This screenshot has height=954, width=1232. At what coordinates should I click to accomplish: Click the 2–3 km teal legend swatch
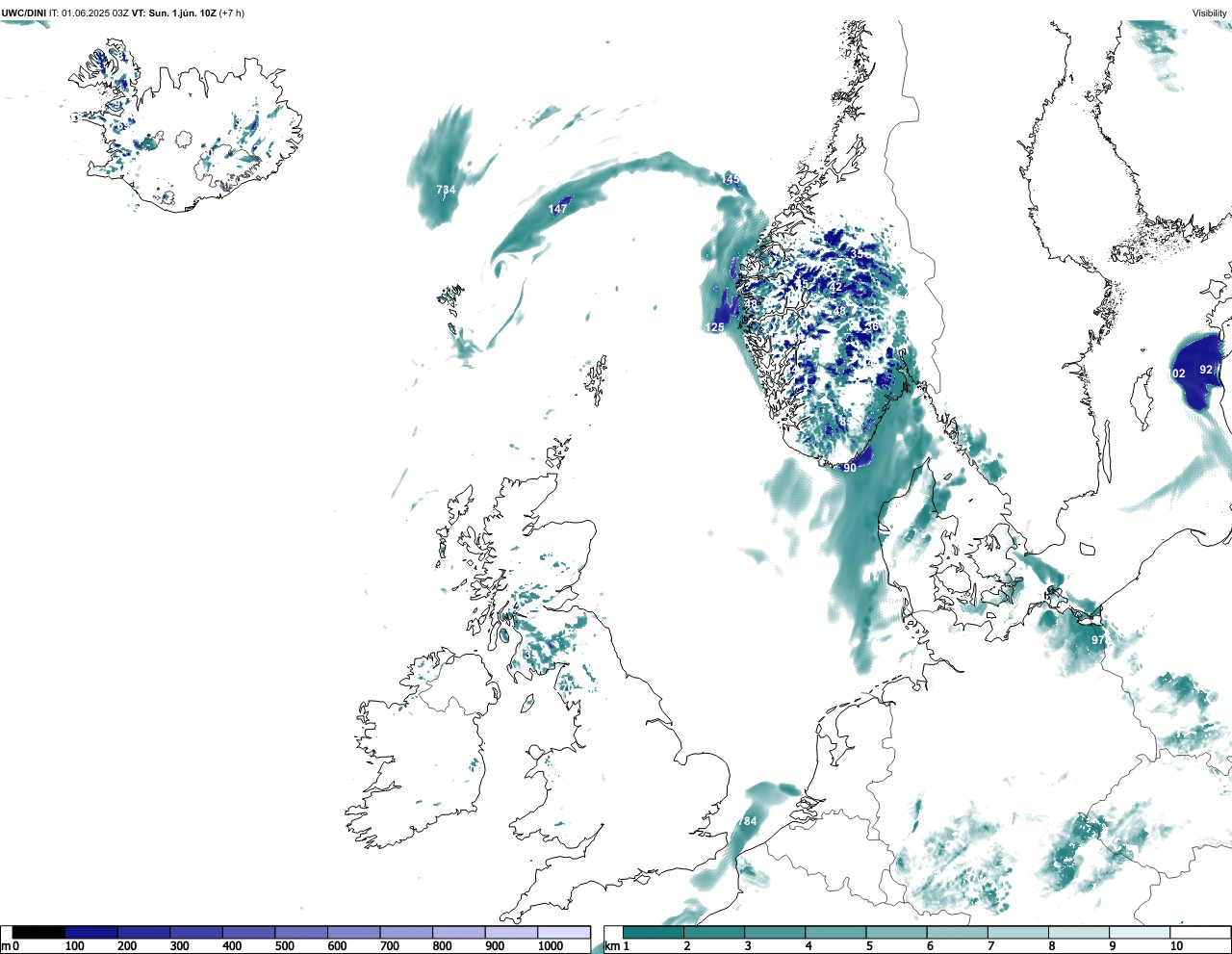click(714, 932)
